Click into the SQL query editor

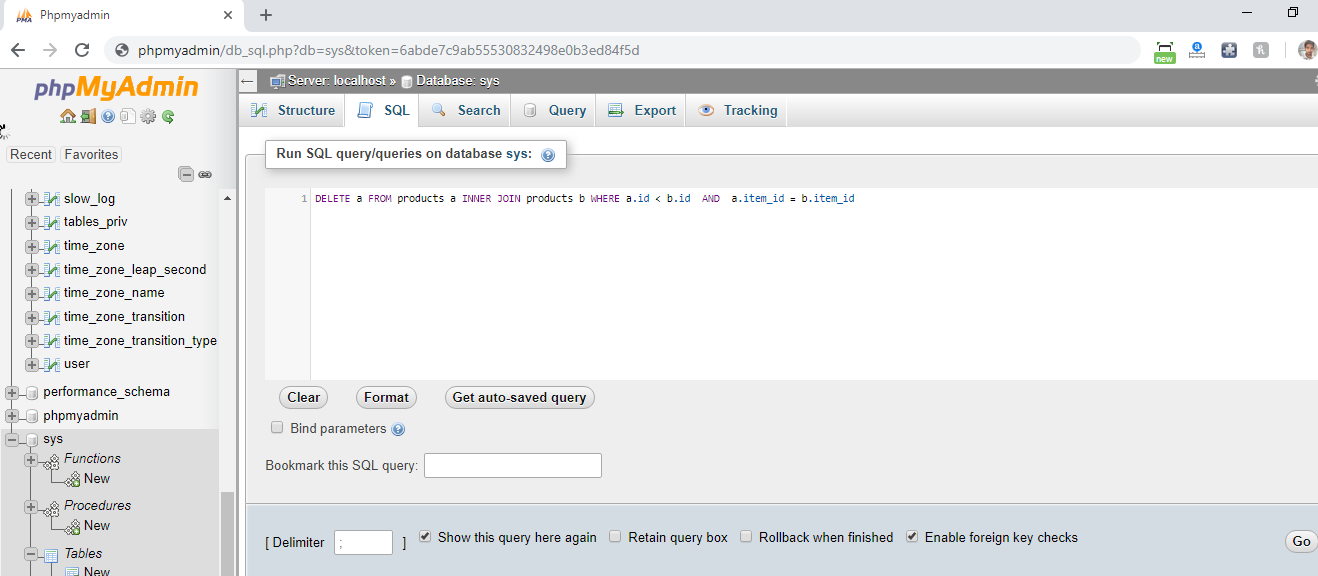tap(814, 284)
